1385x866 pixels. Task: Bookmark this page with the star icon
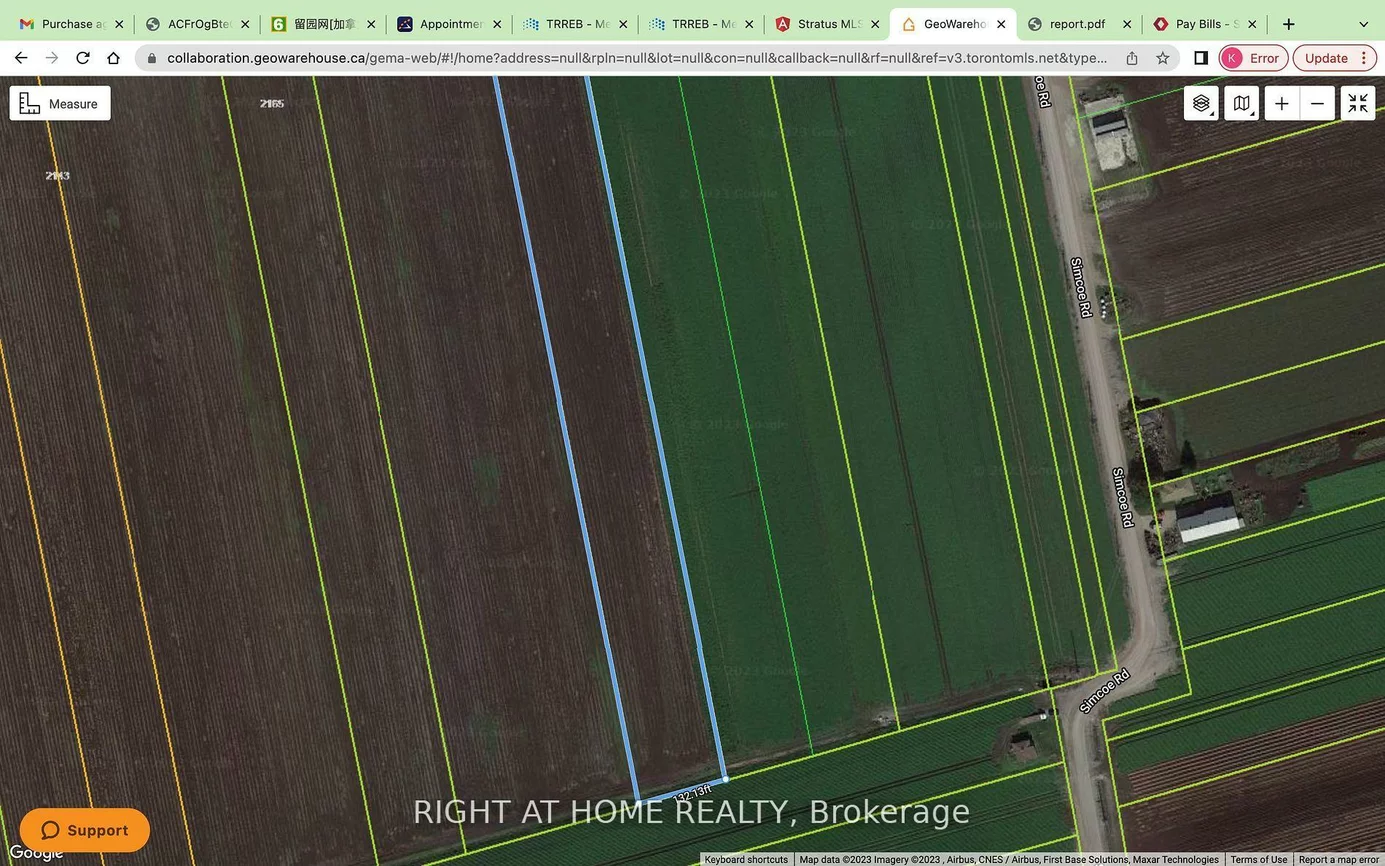pyautogui.click(x=1163, y=58)
